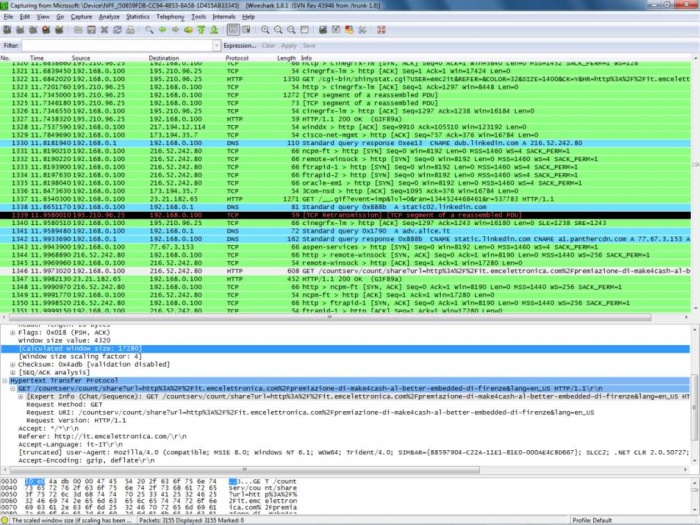Image resolution: width=700 pixels, height=525 pixels.
Task: Click packet list vertical scrollbar
Action: tap(696, 165)
